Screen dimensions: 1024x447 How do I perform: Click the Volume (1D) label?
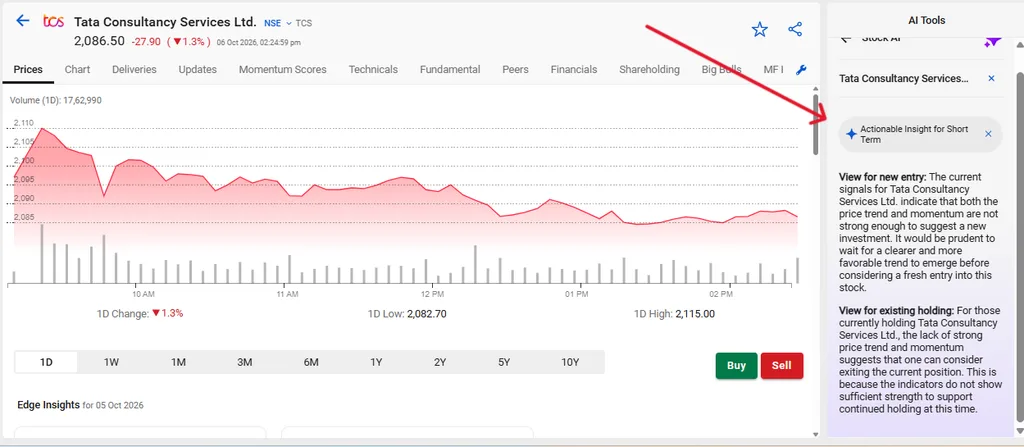56,101
